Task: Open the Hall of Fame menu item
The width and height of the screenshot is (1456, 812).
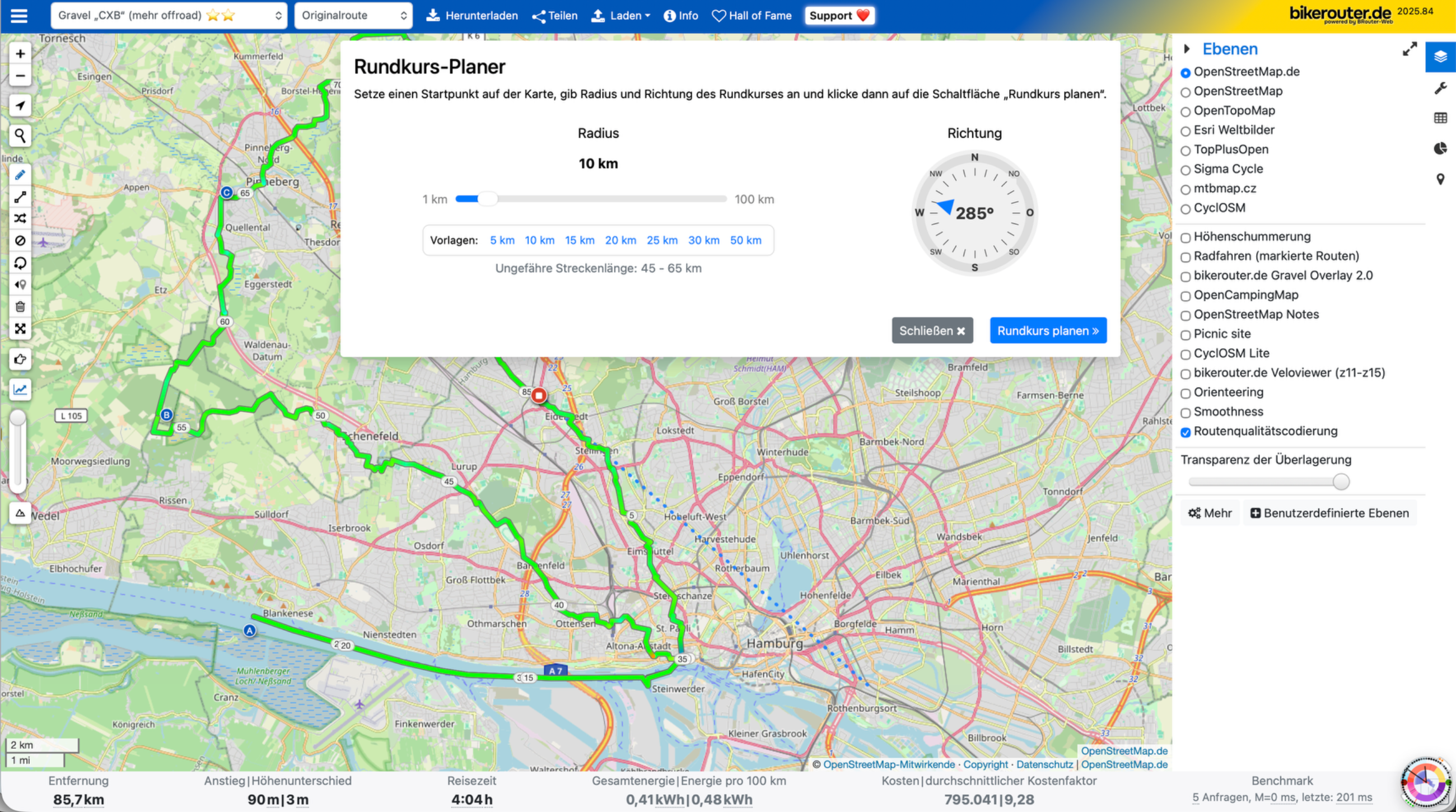Action: point(751,15)
